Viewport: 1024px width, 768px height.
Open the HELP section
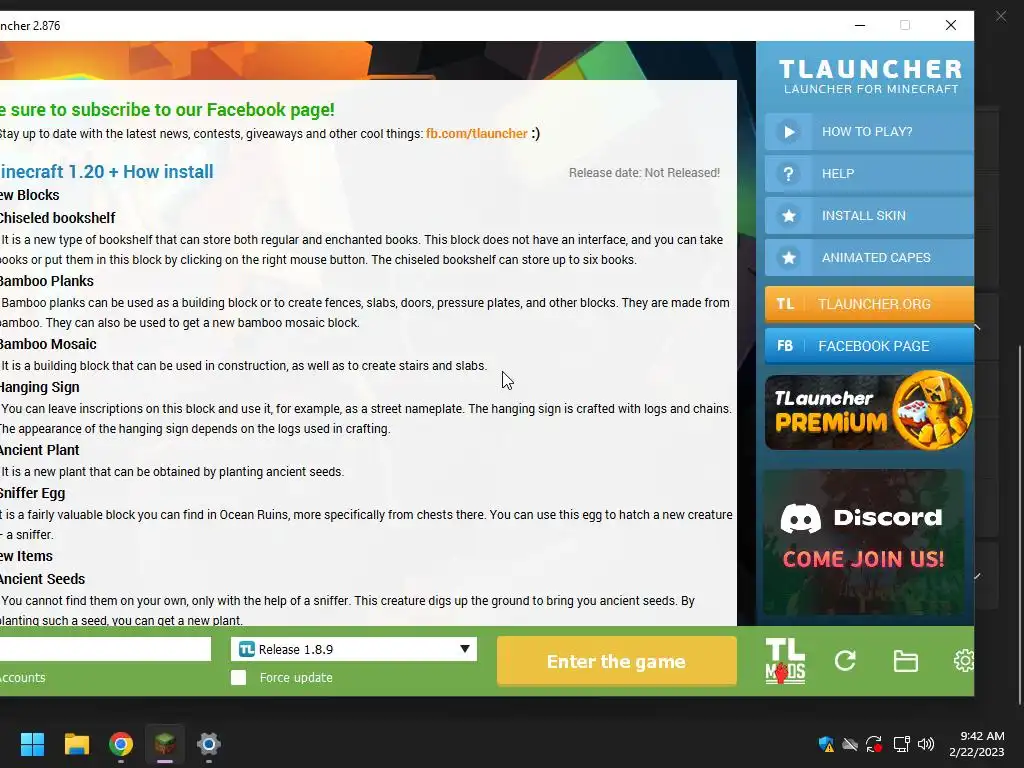pyautogui.click(x=869, y=174)
